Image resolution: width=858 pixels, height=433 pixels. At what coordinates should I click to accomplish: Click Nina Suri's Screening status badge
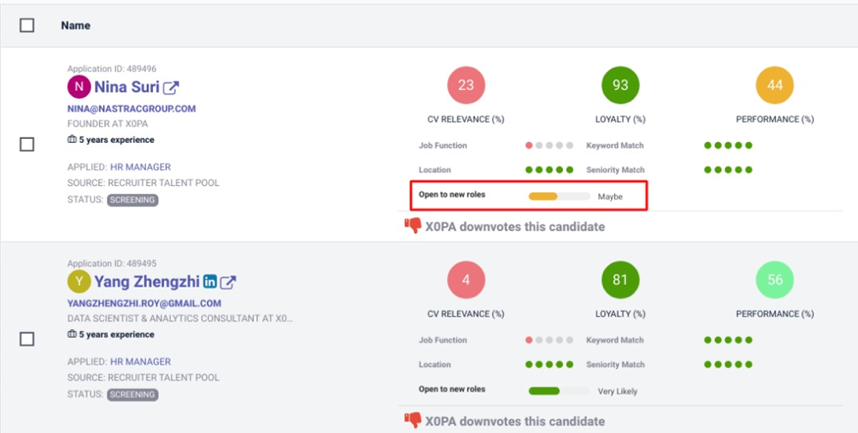[132, 200]
